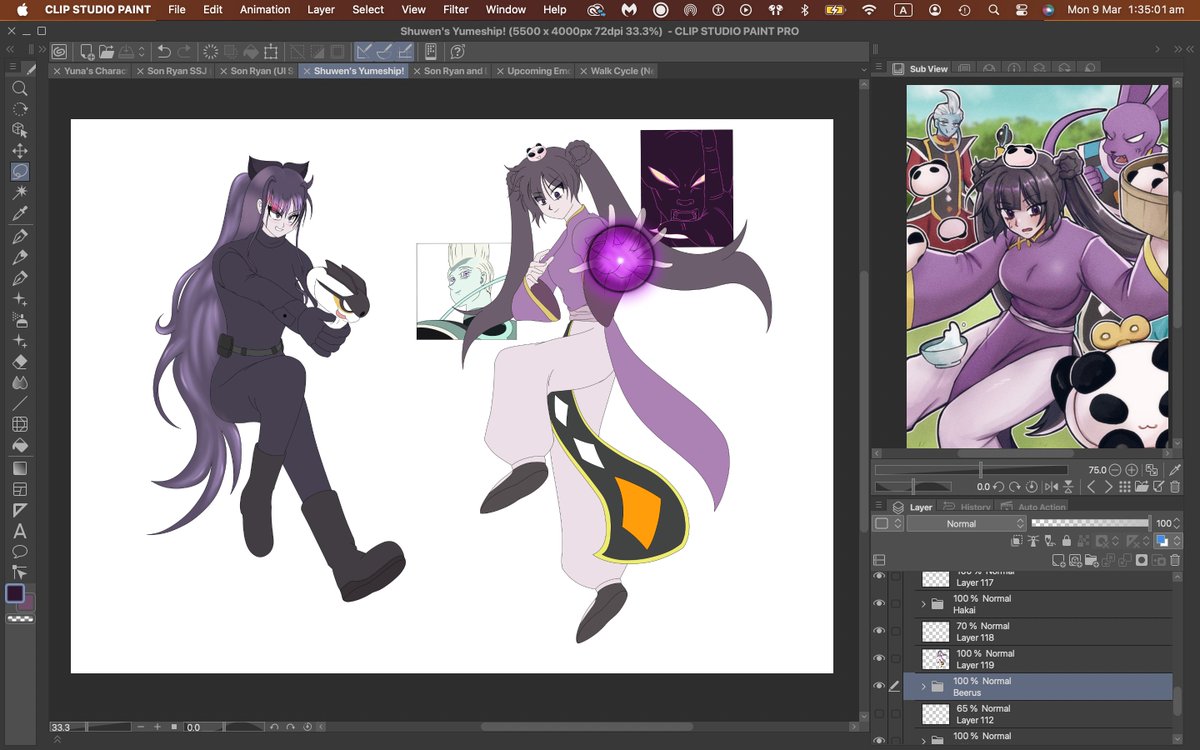
Task: Toggle visibility of Layer 118
Action: click(879, 631)
